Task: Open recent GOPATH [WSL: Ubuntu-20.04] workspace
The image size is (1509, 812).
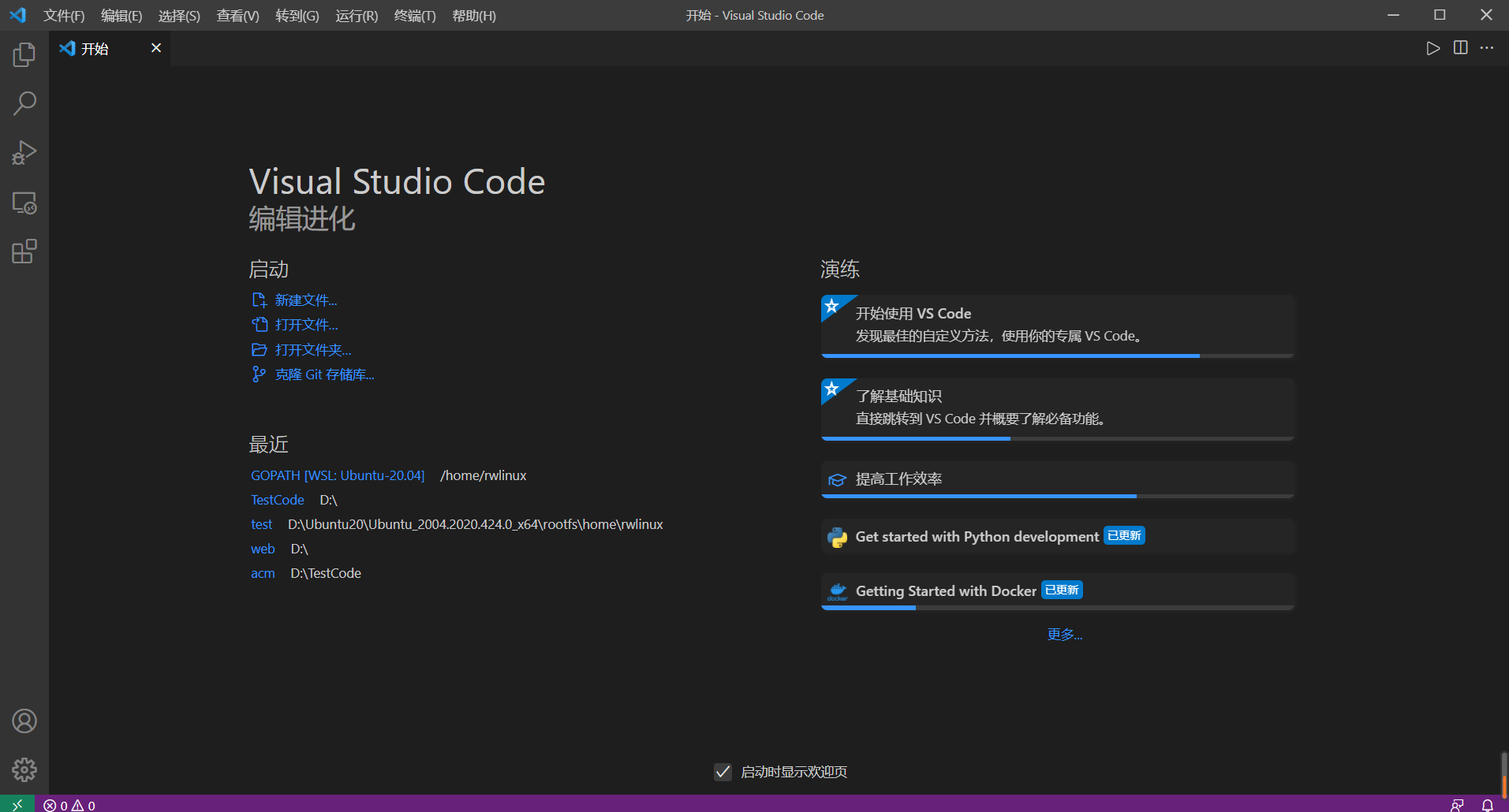Action: [x=338, y=475]
